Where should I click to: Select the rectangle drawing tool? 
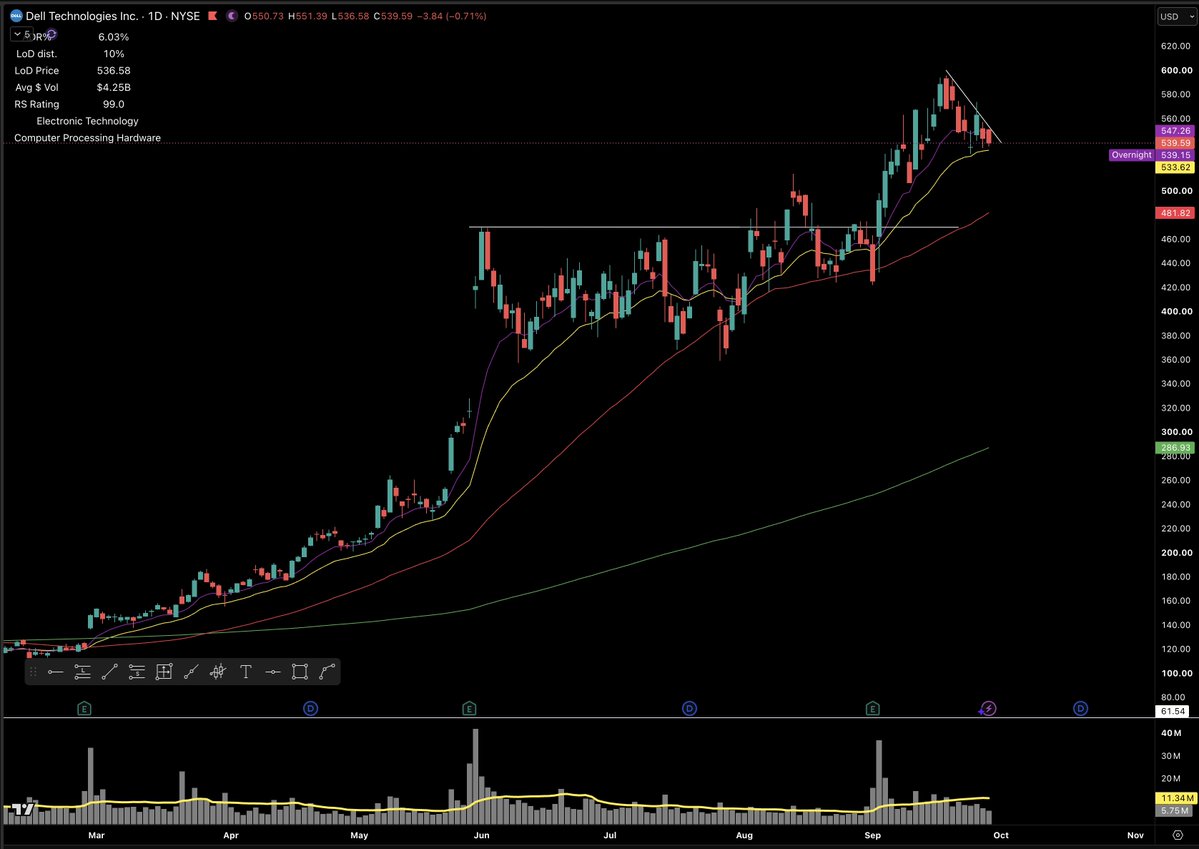(x=300, y=672)
